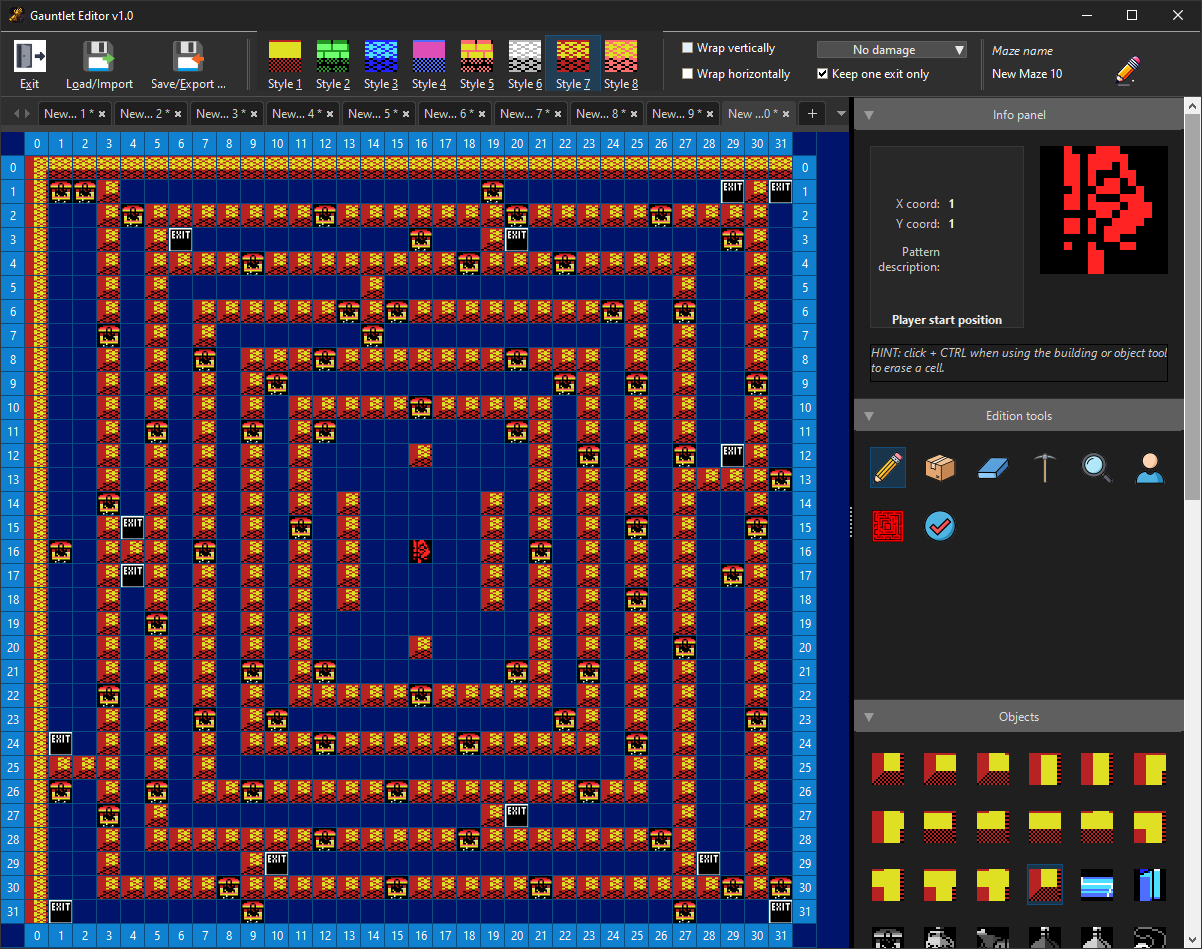Viewport: 1202px width, 949px height.
Task: Select the pickaxe tool
Action: (x=1044, y=467)
